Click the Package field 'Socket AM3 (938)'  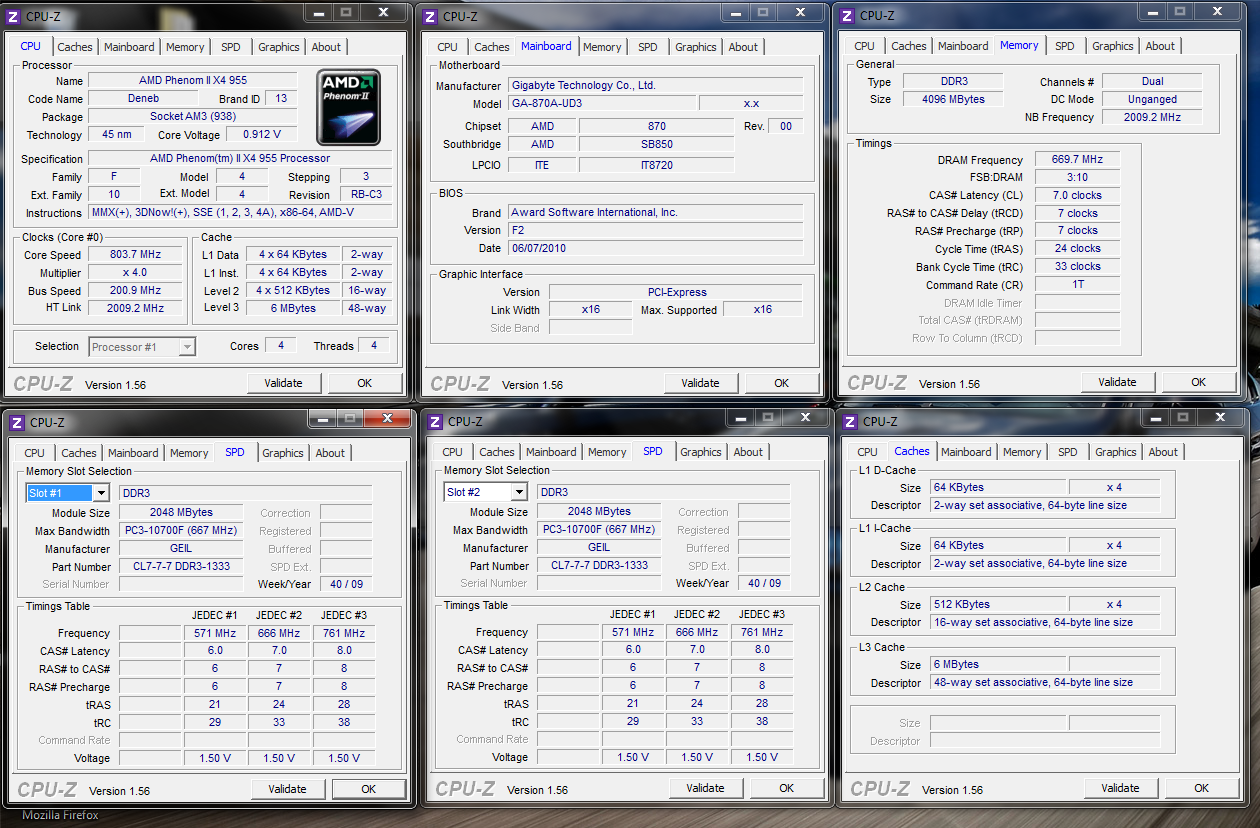click(x=192, y=117)
